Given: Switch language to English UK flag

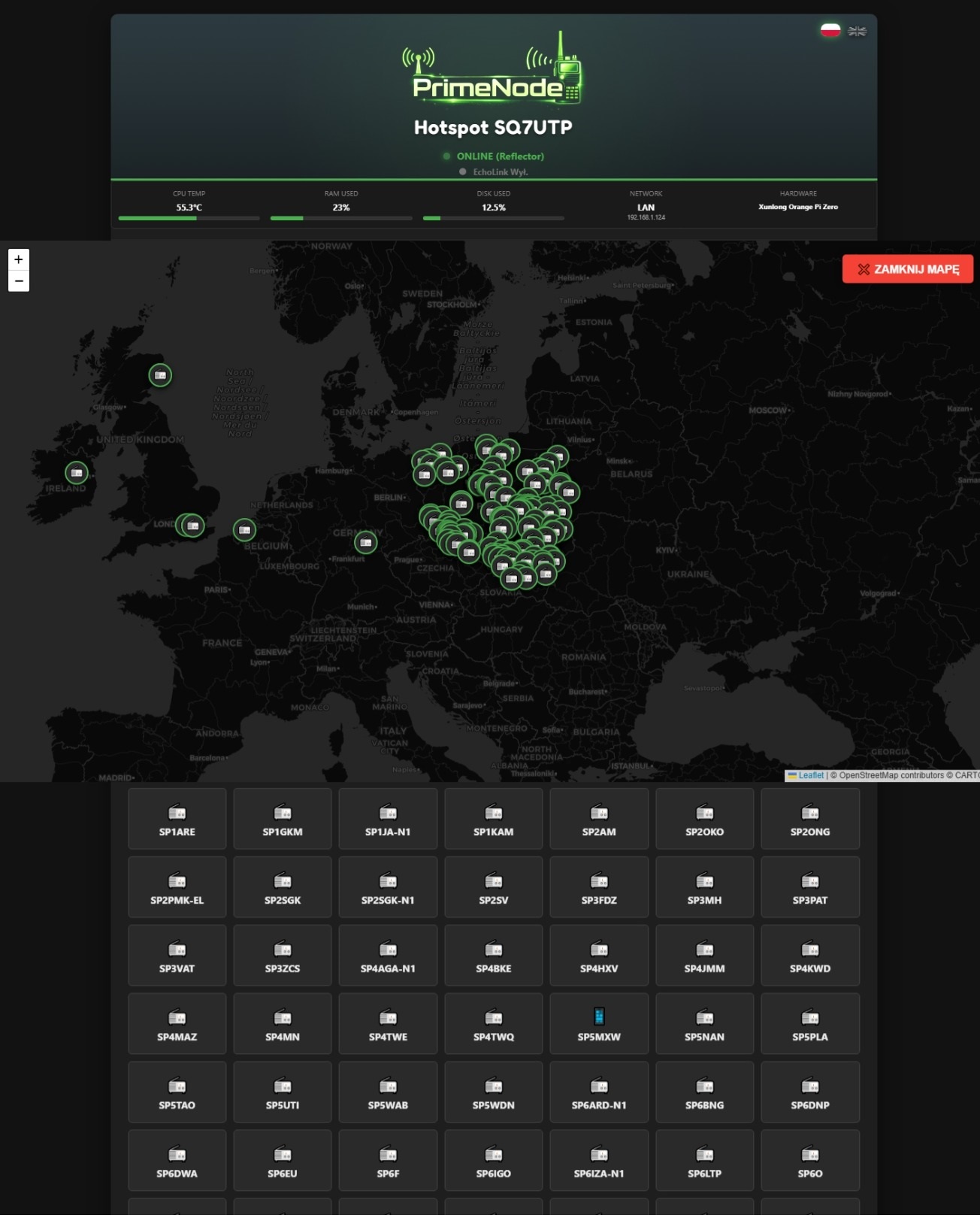Looking at the screenshot, I should pyautogui.click(x=857, y=31).
